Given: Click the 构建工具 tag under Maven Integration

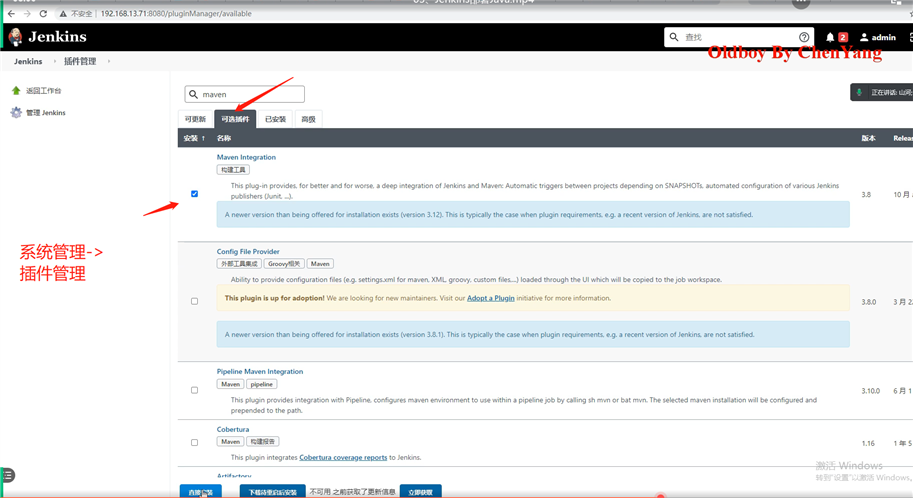Looking at the screenshot, I should coord(233,170).
